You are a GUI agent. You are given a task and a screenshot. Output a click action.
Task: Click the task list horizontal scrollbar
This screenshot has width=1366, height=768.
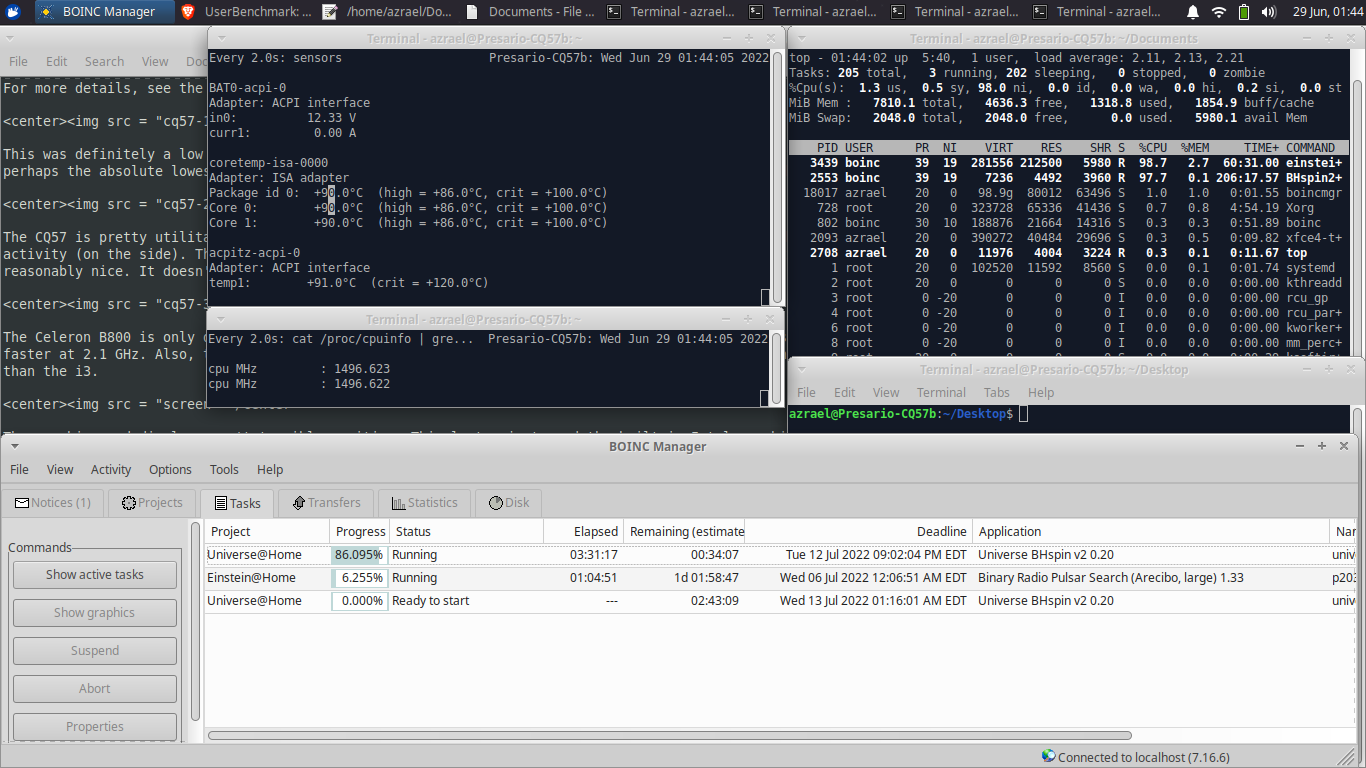tap(670, 735)
